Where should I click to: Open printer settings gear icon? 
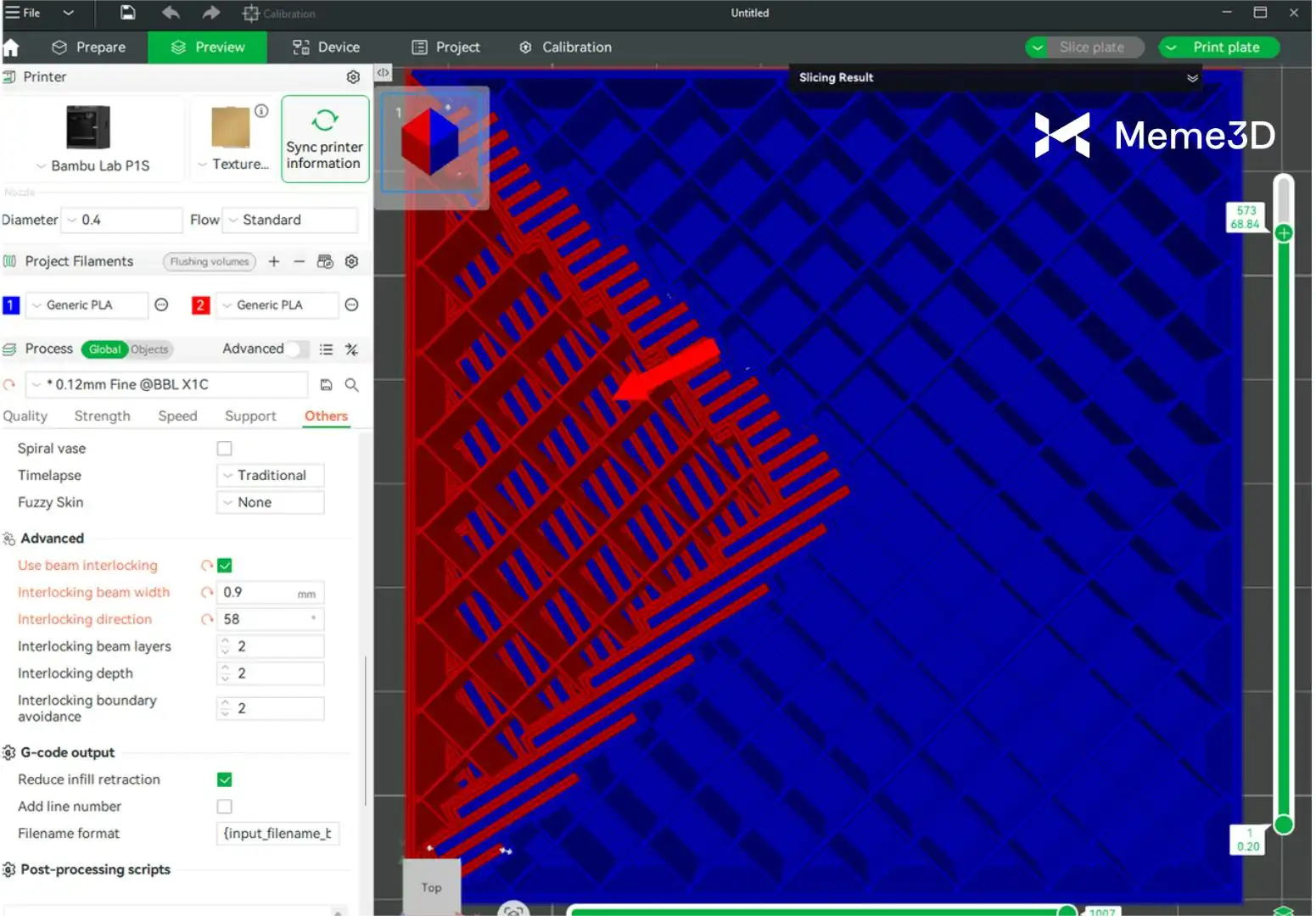353,77
